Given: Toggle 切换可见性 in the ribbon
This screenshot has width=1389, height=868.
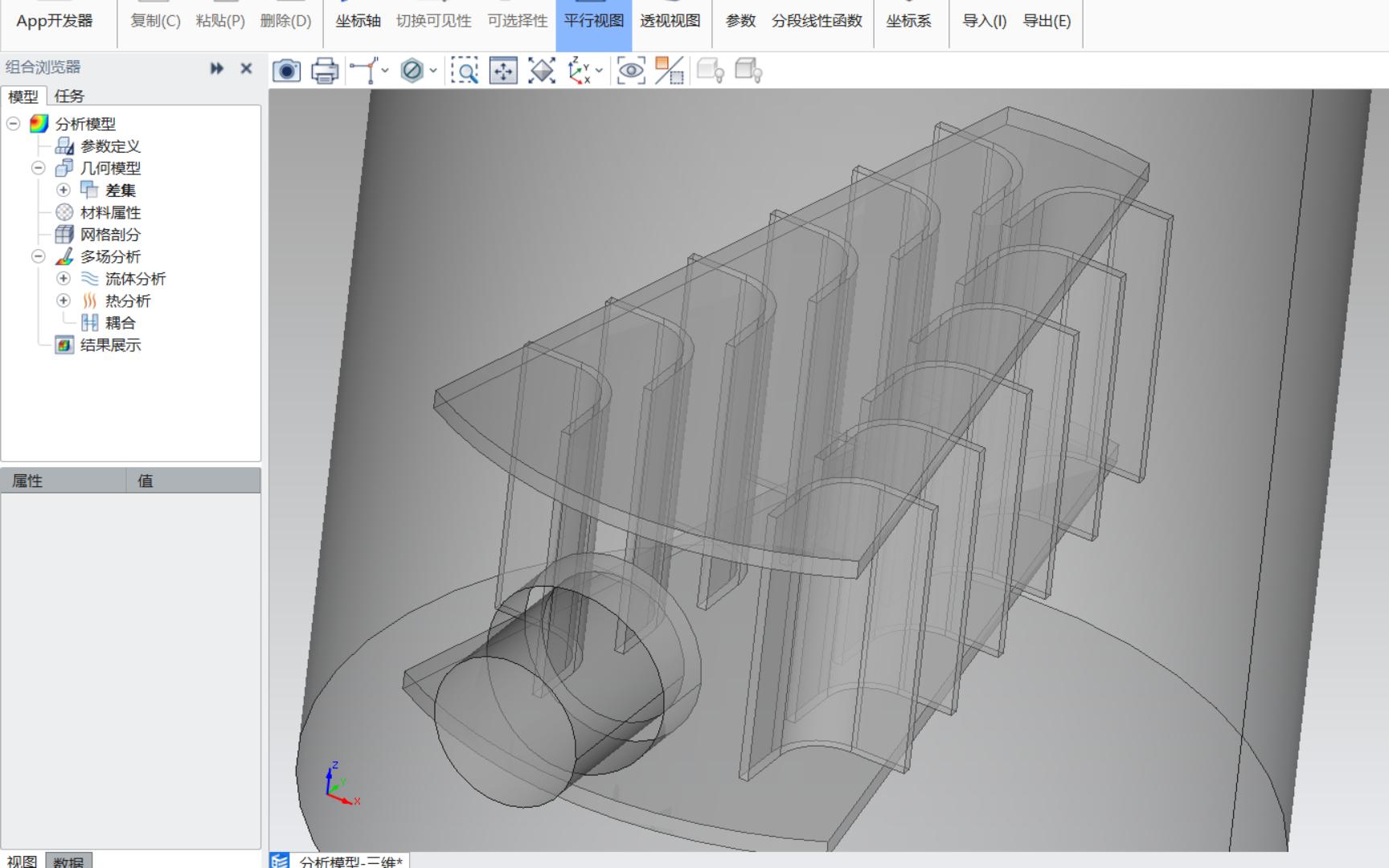Looking at the screenshot, I should point(435,22).
